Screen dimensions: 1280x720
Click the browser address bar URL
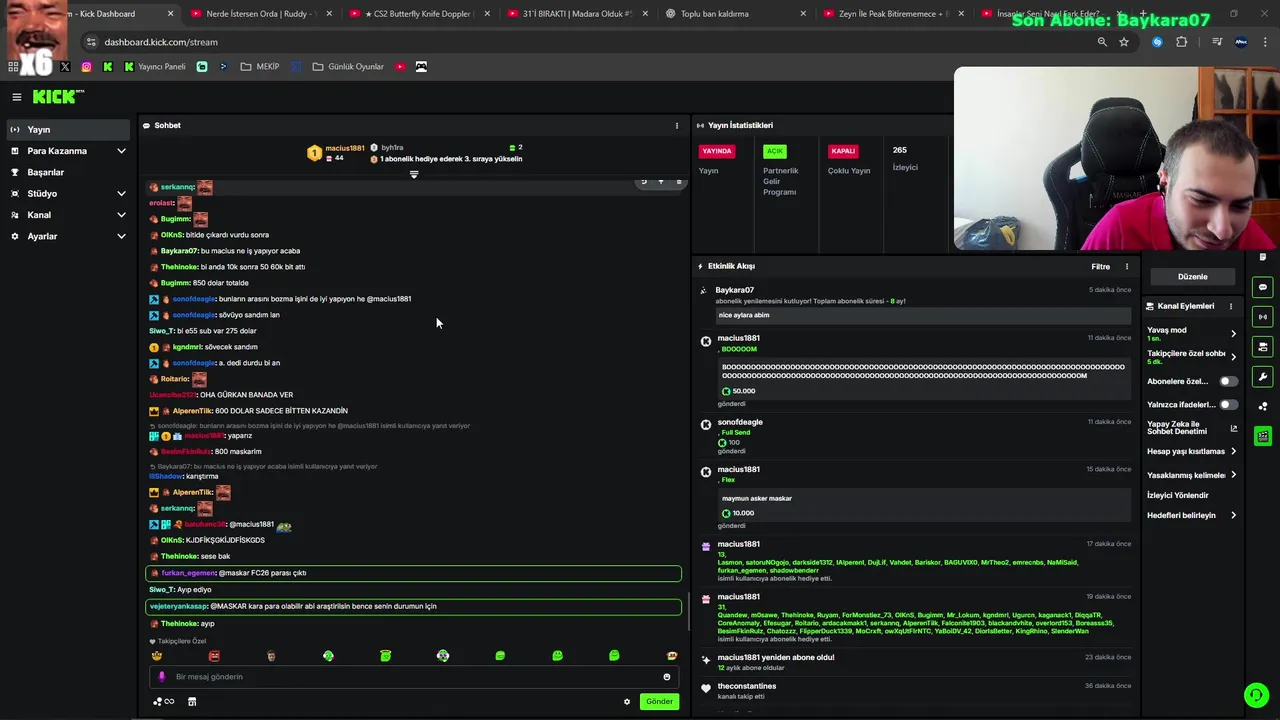pos(161,42)
